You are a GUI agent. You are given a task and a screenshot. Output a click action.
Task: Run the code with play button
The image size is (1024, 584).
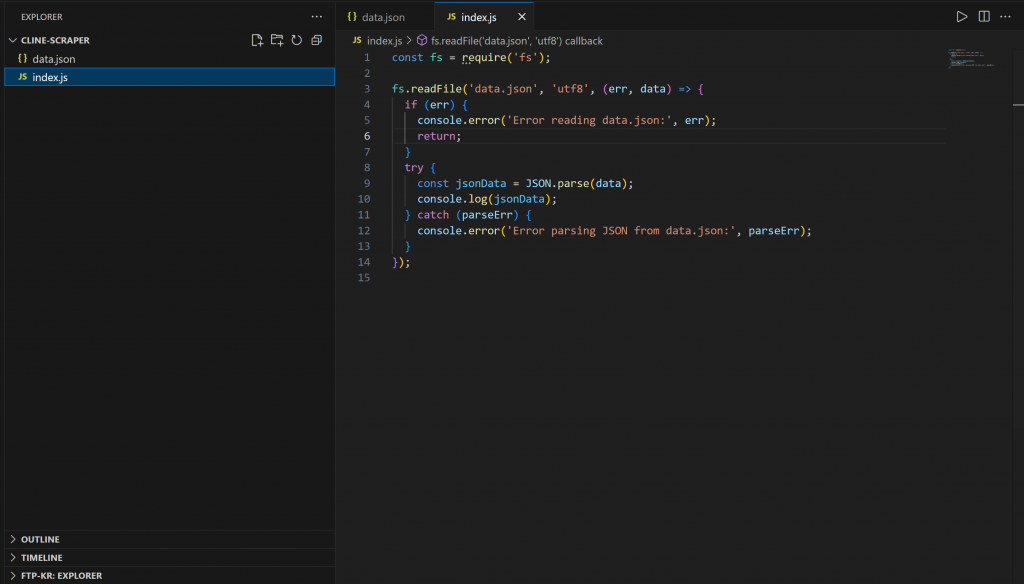point(961,17)
